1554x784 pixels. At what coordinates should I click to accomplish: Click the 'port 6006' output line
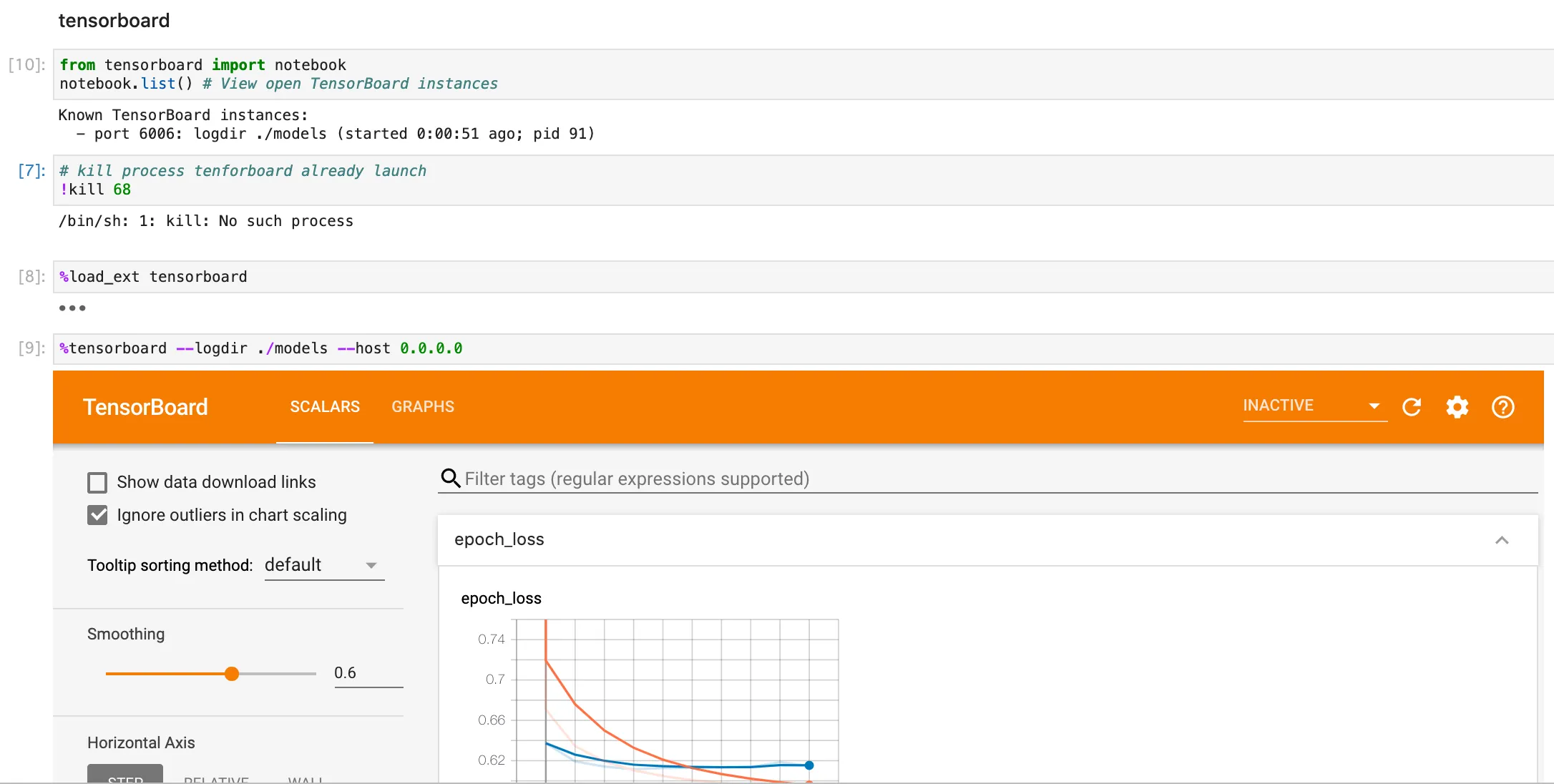point(336,134)
